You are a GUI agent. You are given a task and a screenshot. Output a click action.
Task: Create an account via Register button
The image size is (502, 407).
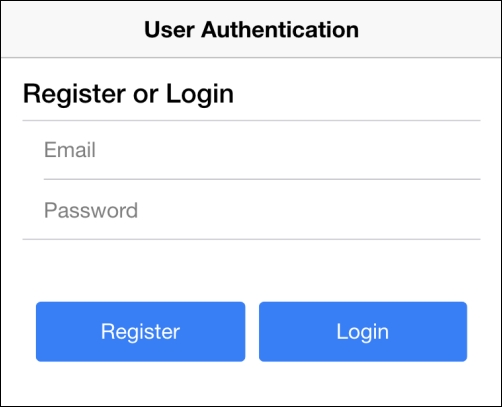coord(140,332)
